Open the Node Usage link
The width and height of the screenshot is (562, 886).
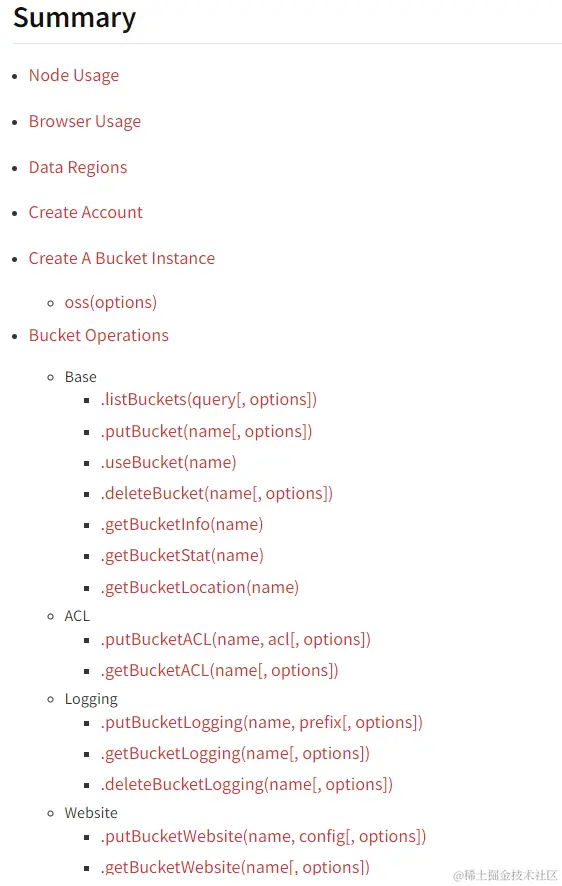tap(74, 76)
